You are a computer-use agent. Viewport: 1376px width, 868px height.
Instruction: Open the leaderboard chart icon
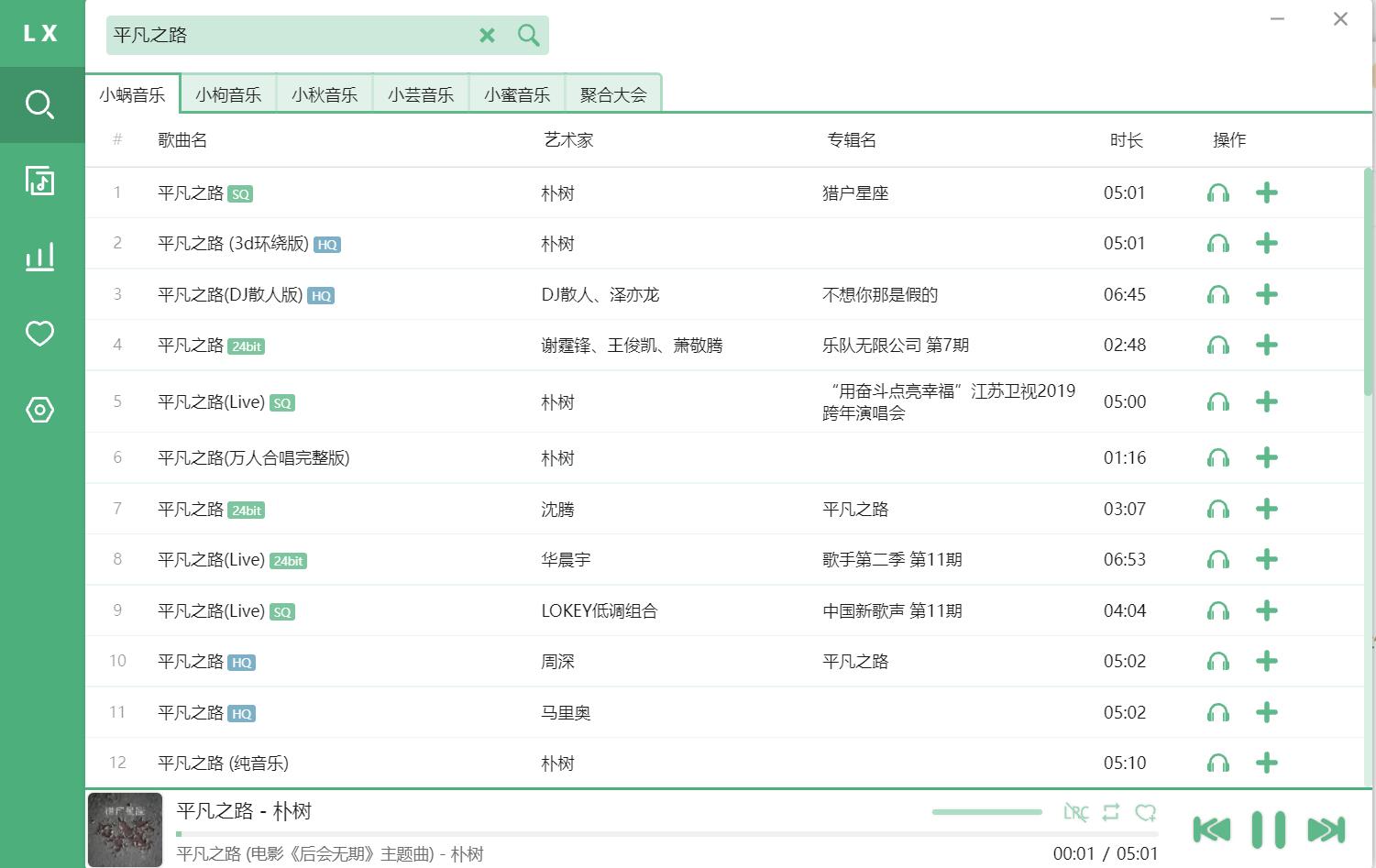pyautogui.click(x=40, y=257)
